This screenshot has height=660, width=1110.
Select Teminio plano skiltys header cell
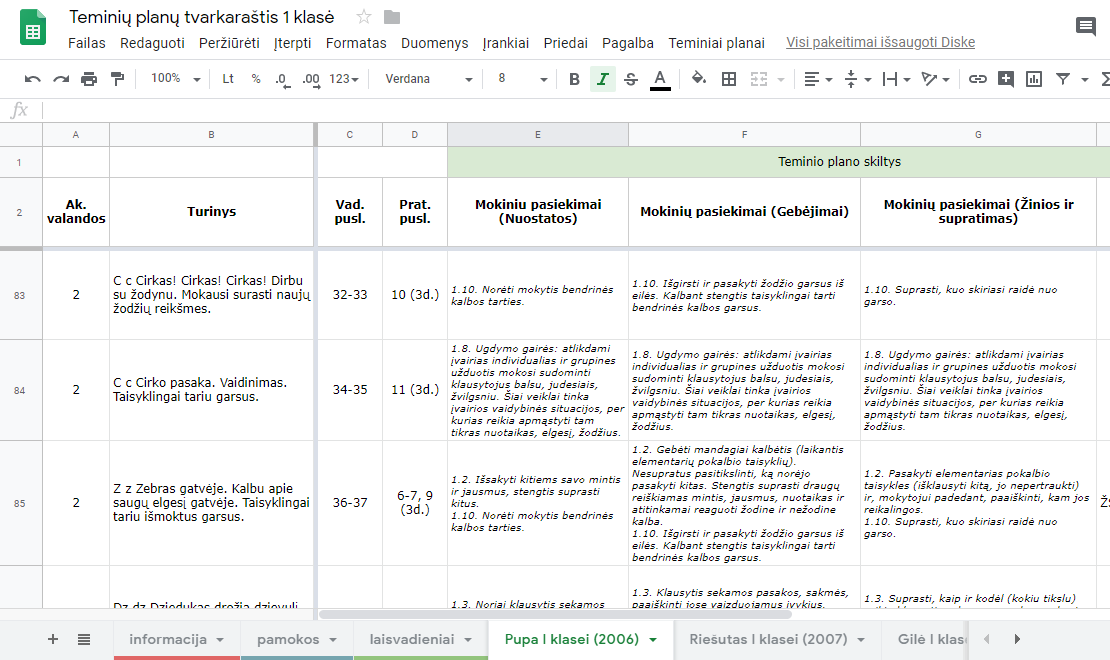(779, 161)
